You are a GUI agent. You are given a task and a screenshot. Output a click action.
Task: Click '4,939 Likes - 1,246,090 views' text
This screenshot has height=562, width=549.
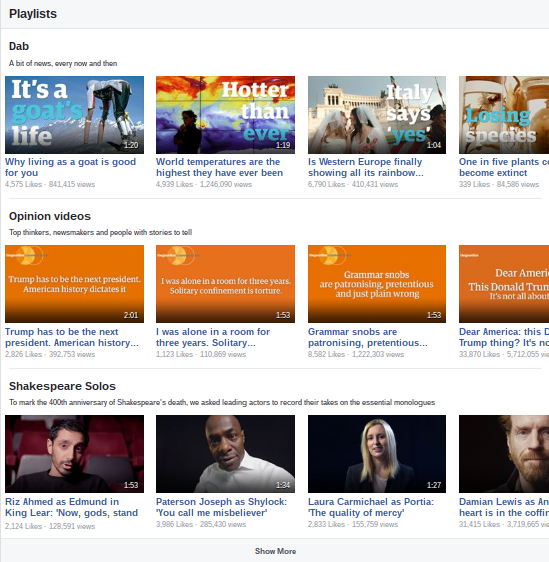(x=204, y=184)
